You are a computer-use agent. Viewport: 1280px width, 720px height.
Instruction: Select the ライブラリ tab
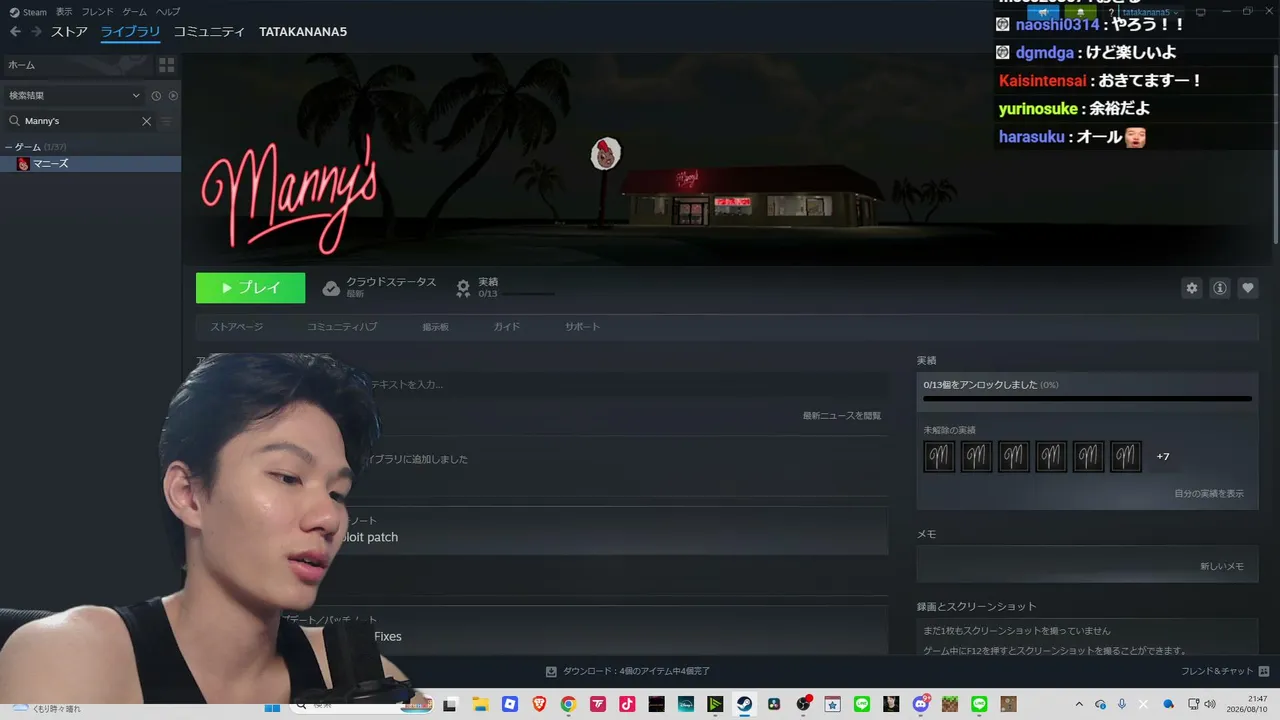click(130, 32)
